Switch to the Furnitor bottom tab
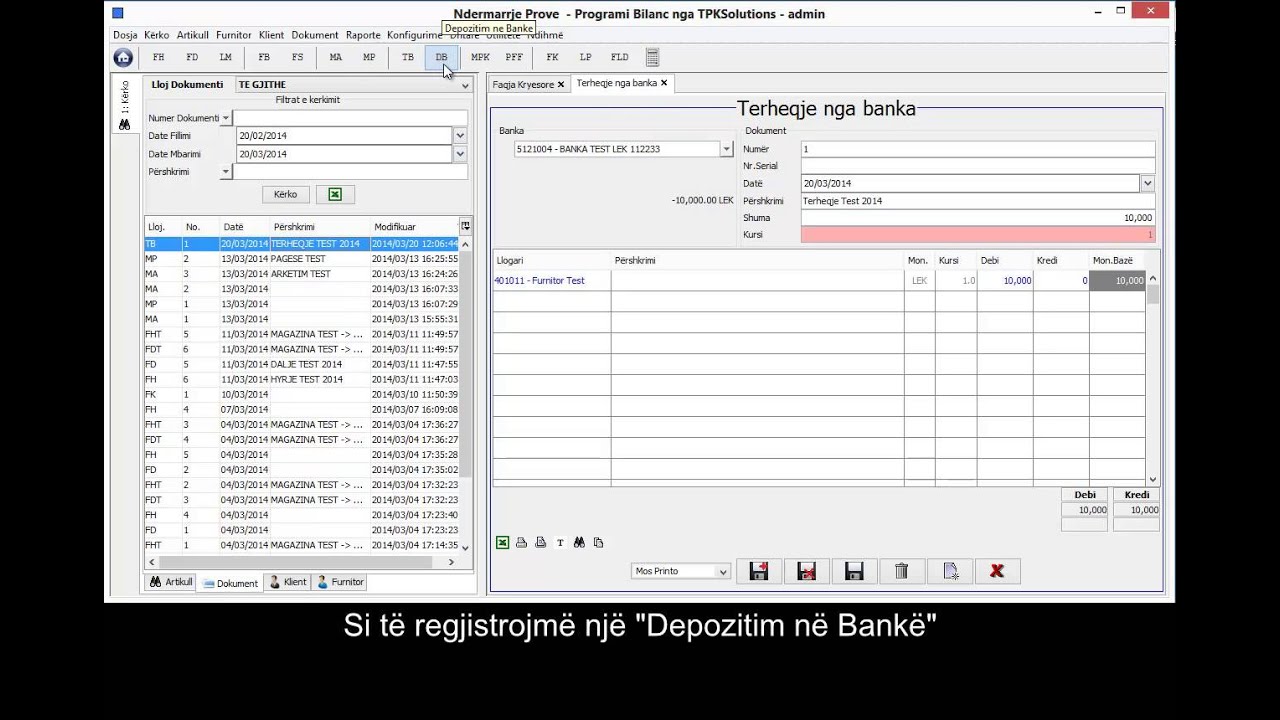 (x=341, y=582)
